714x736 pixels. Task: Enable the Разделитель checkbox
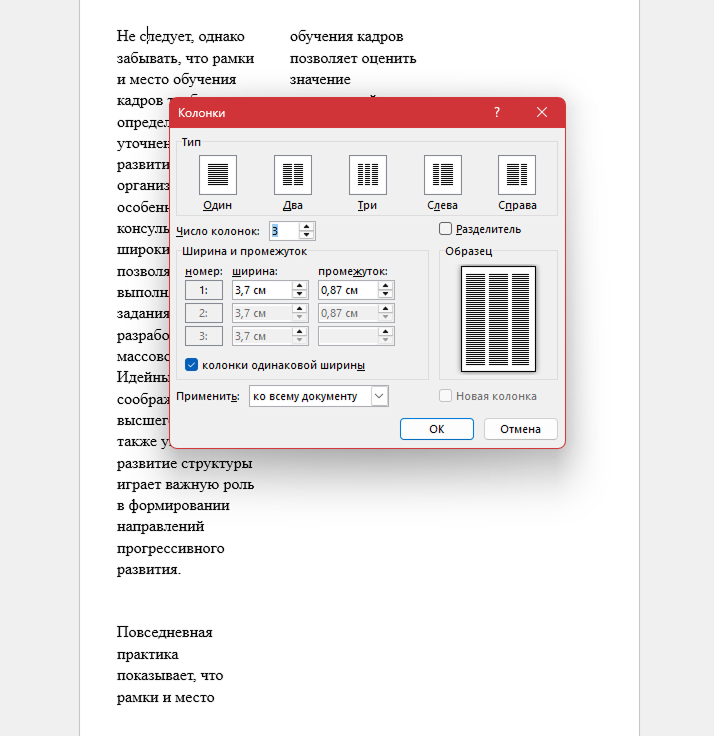point(445,229)
